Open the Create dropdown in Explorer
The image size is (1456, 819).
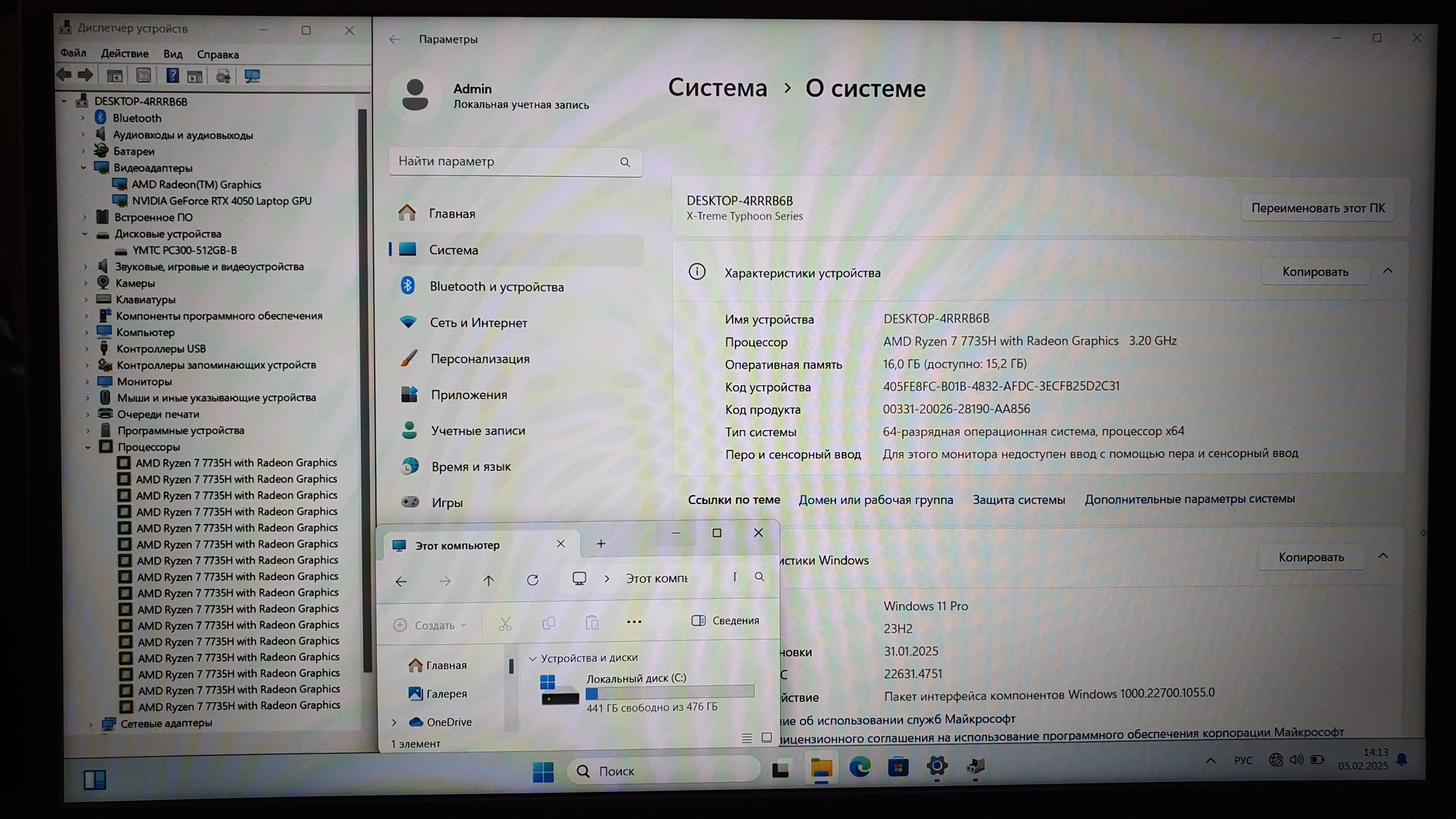(430, 625)
